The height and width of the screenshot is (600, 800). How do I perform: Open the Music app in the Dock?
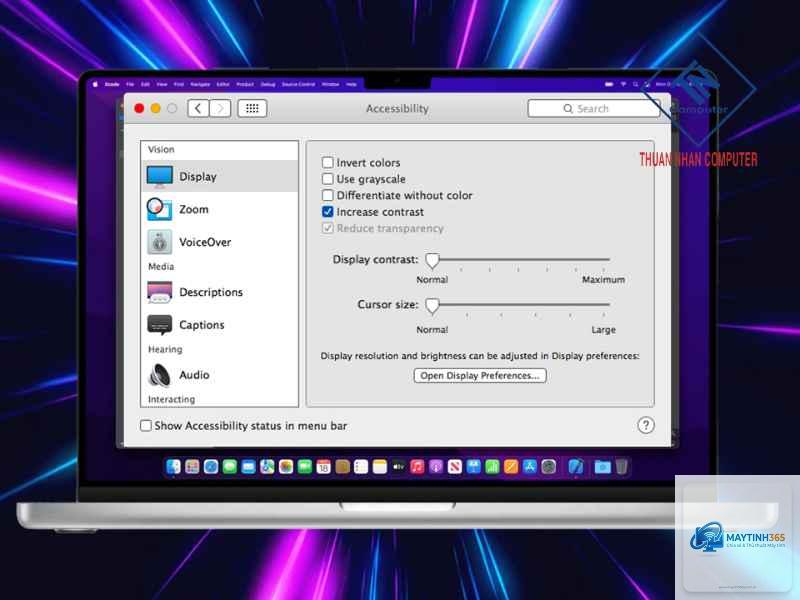[x=417, y=466]
